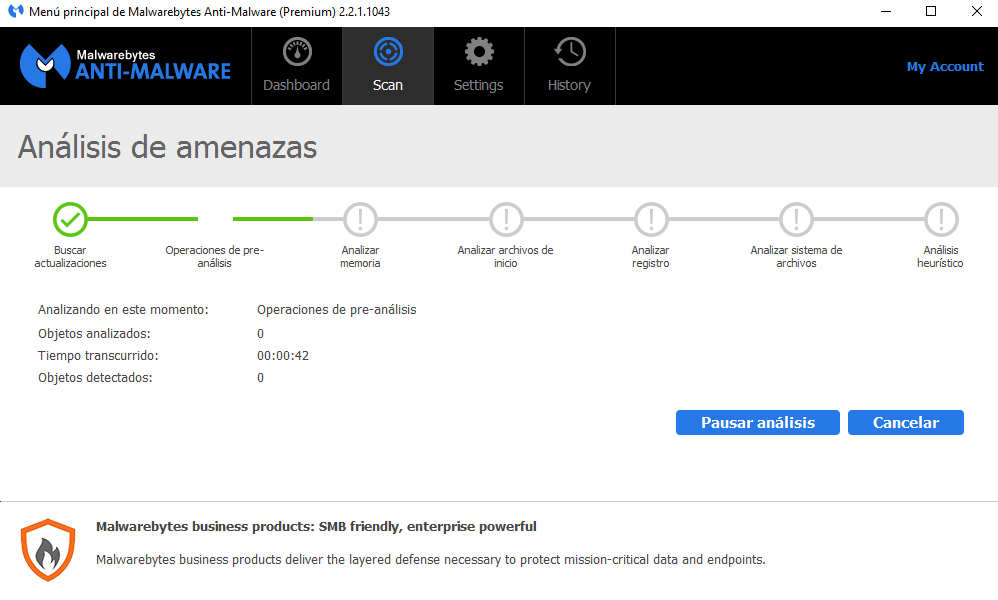Click the Analizar registro step icon

651,220
